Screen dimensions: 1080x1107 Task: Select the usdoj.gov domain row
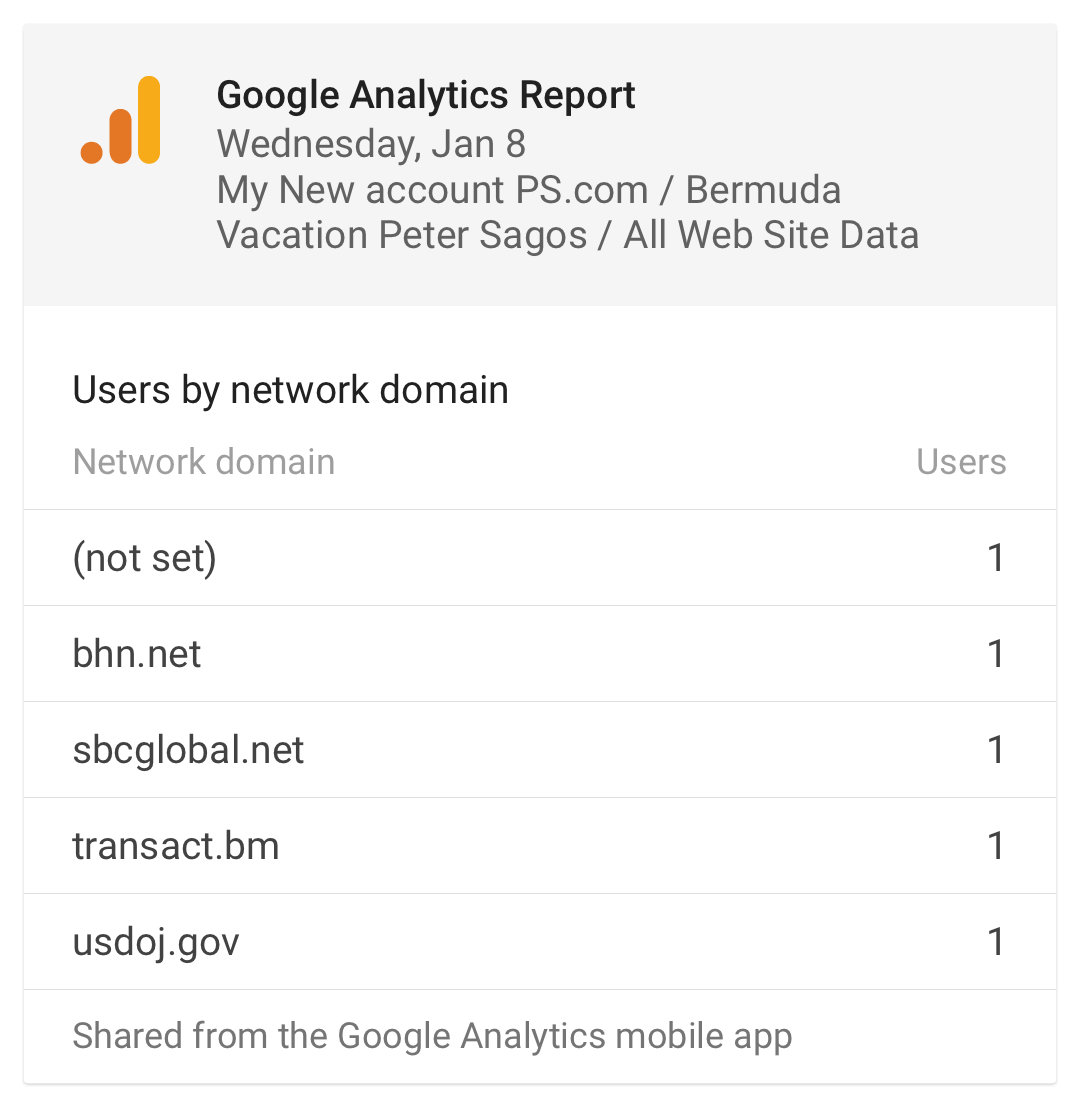[540, 942]
